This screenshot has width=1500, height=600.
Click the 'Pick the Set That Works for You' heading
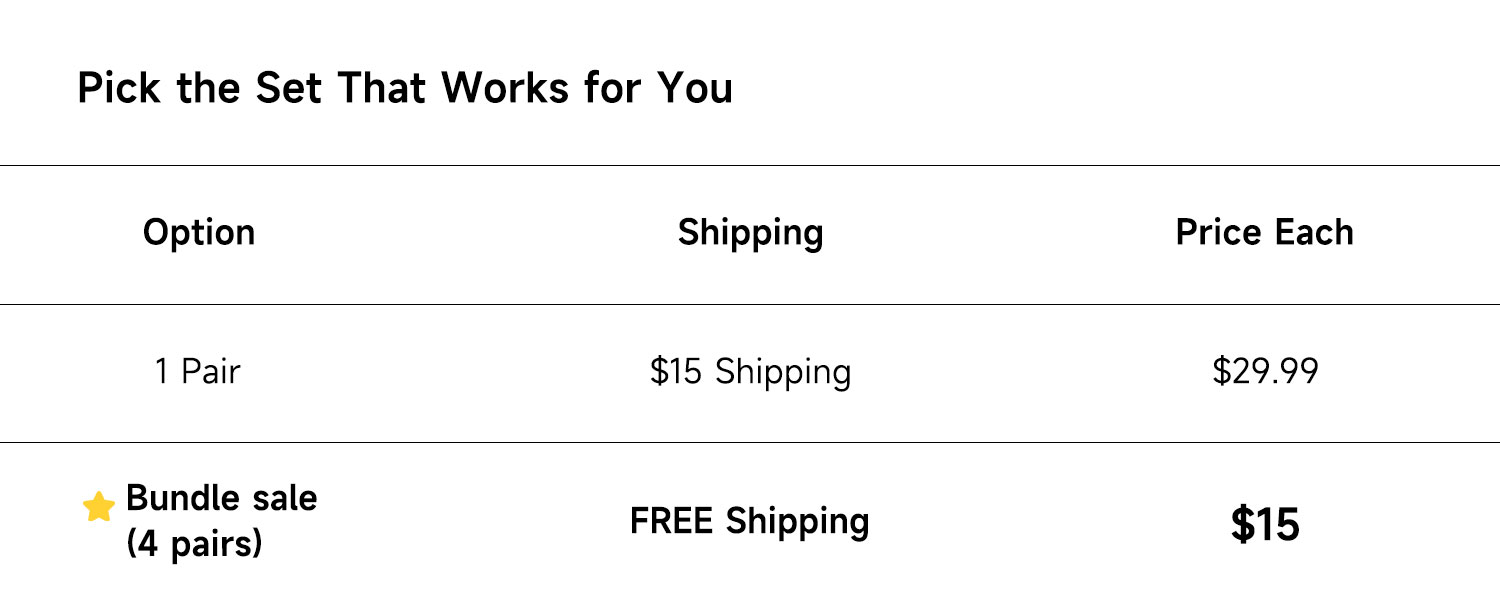(404, 89)
